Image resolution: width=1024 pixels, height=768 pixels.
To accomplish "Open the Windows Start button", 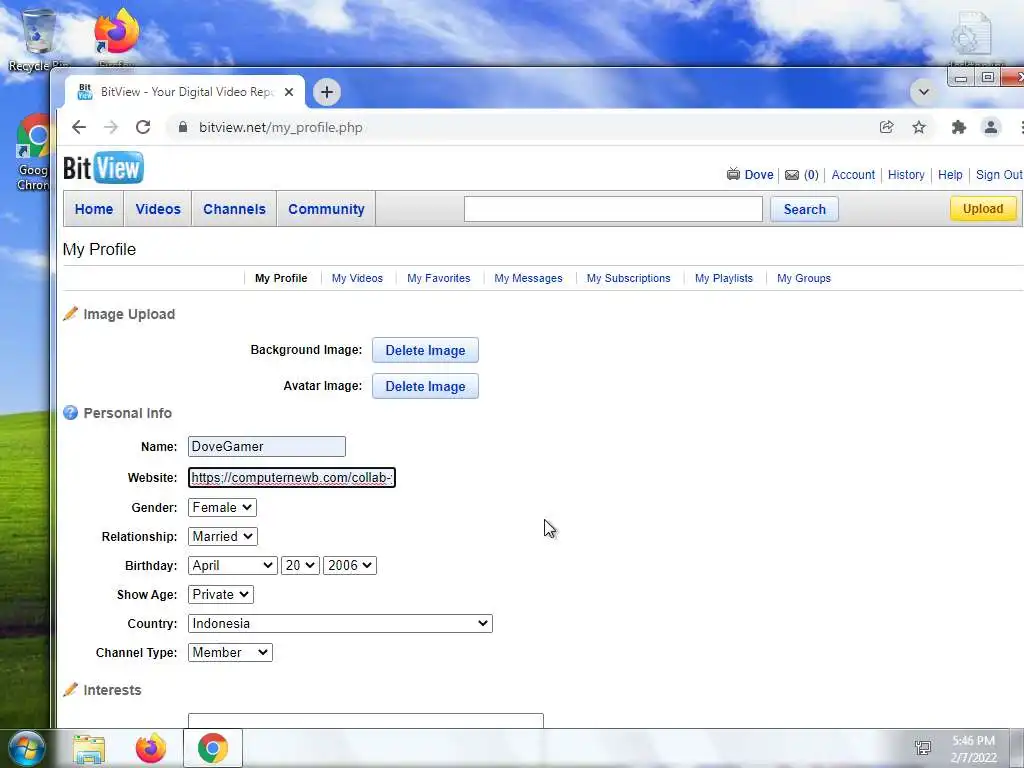I will coord(25,748).
